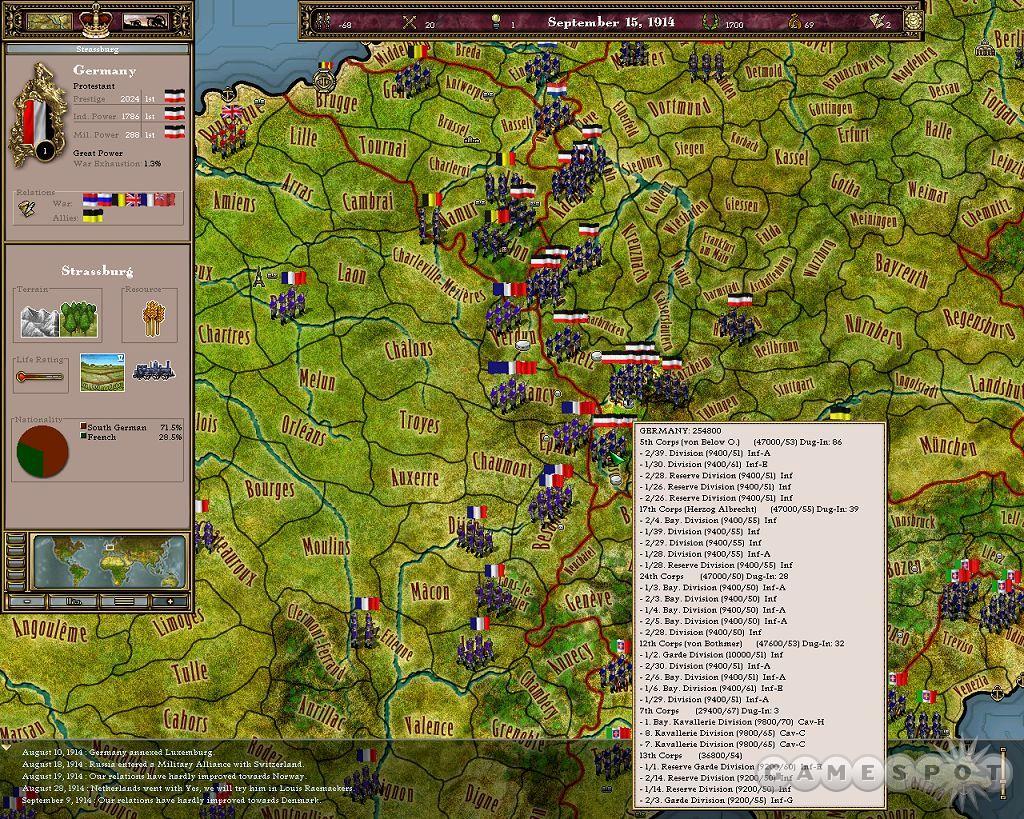Click the laurel wreath icon in top bar
The height and width of the screenshot is (819, 1024).
pos(710,22)
